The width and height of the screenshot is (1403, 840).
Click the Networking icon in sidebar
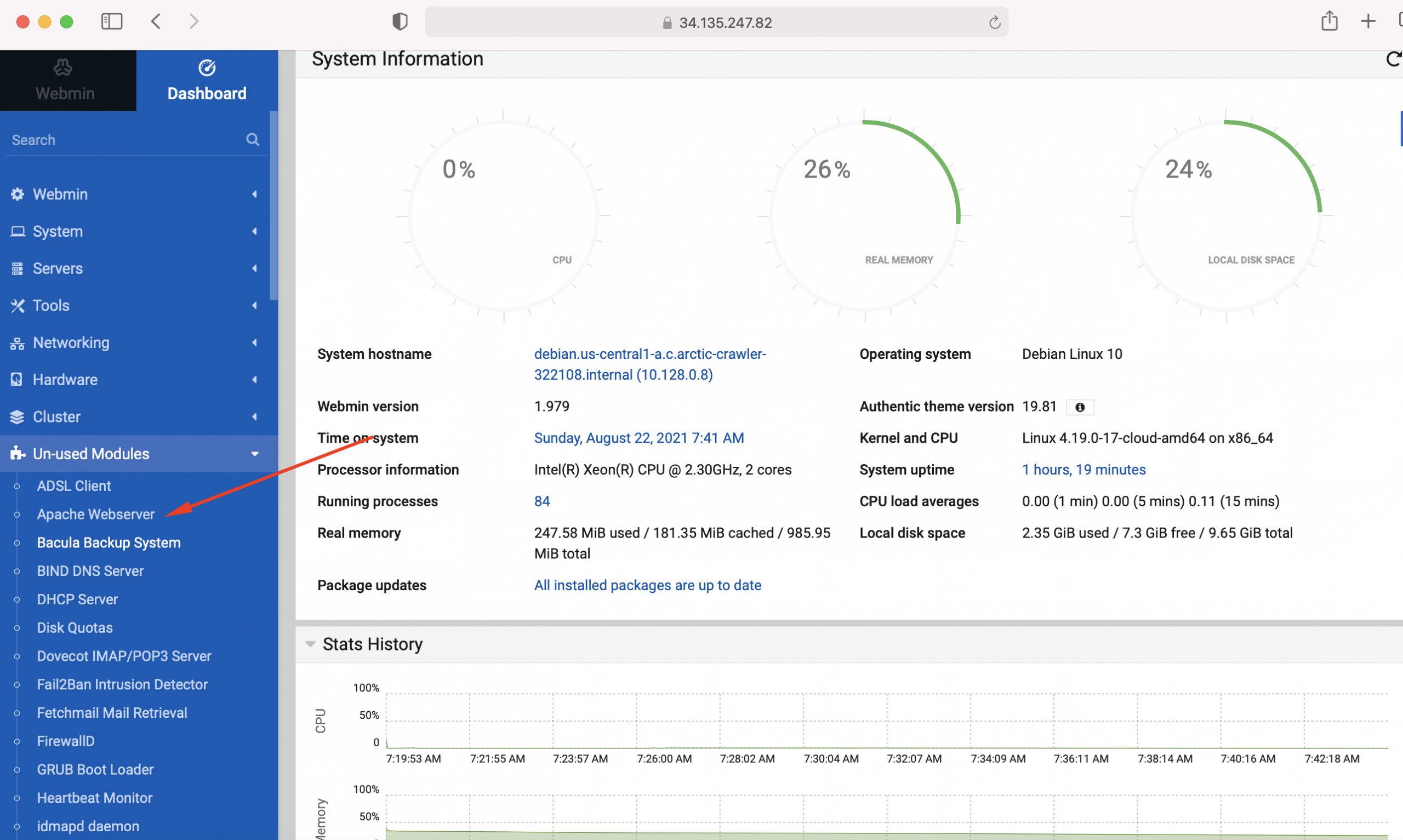point(18,343)
